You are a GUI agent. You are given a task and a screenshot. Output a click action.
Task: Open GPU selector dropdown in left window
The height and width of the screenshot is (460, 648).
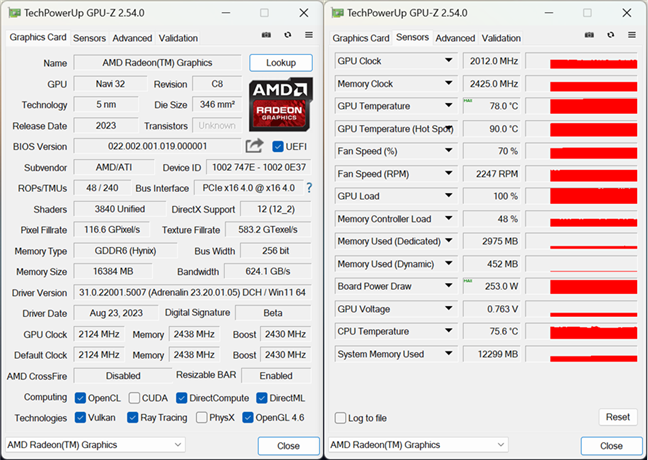[95, 445]
